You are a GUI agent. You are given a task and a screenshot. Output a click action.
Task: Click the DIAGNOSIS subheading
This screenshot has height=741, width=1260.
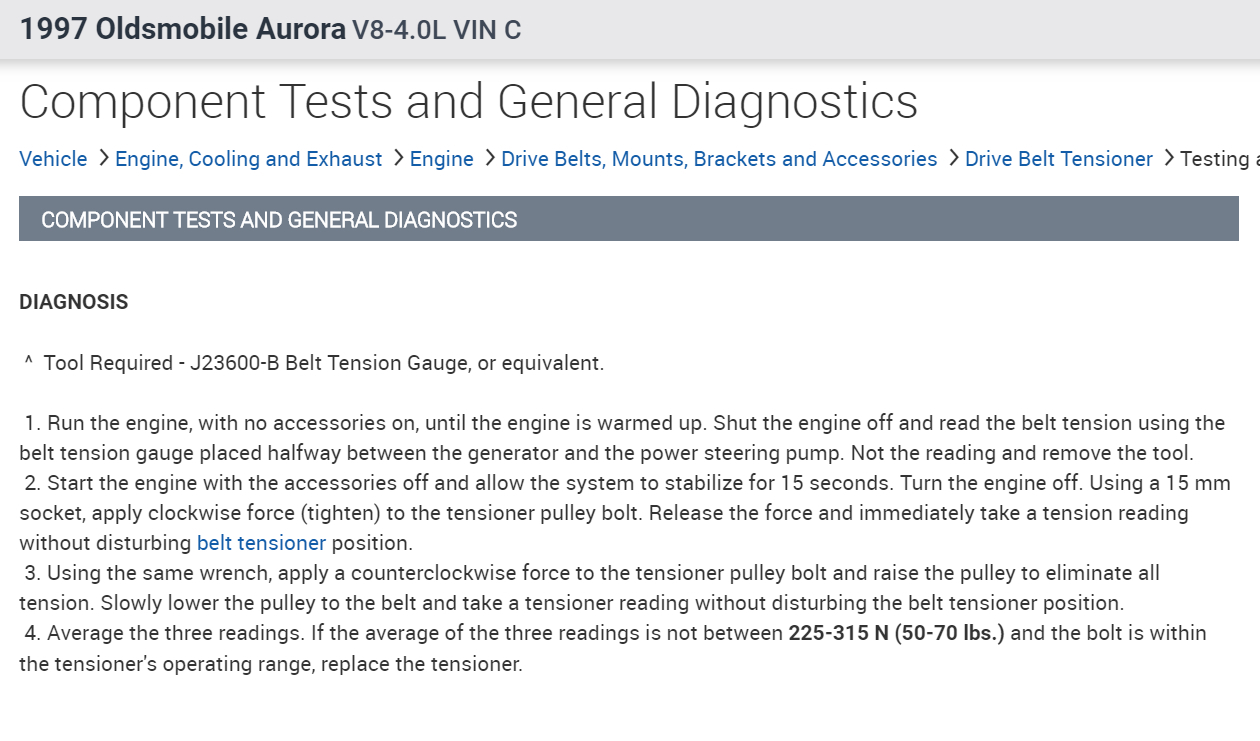74,302
